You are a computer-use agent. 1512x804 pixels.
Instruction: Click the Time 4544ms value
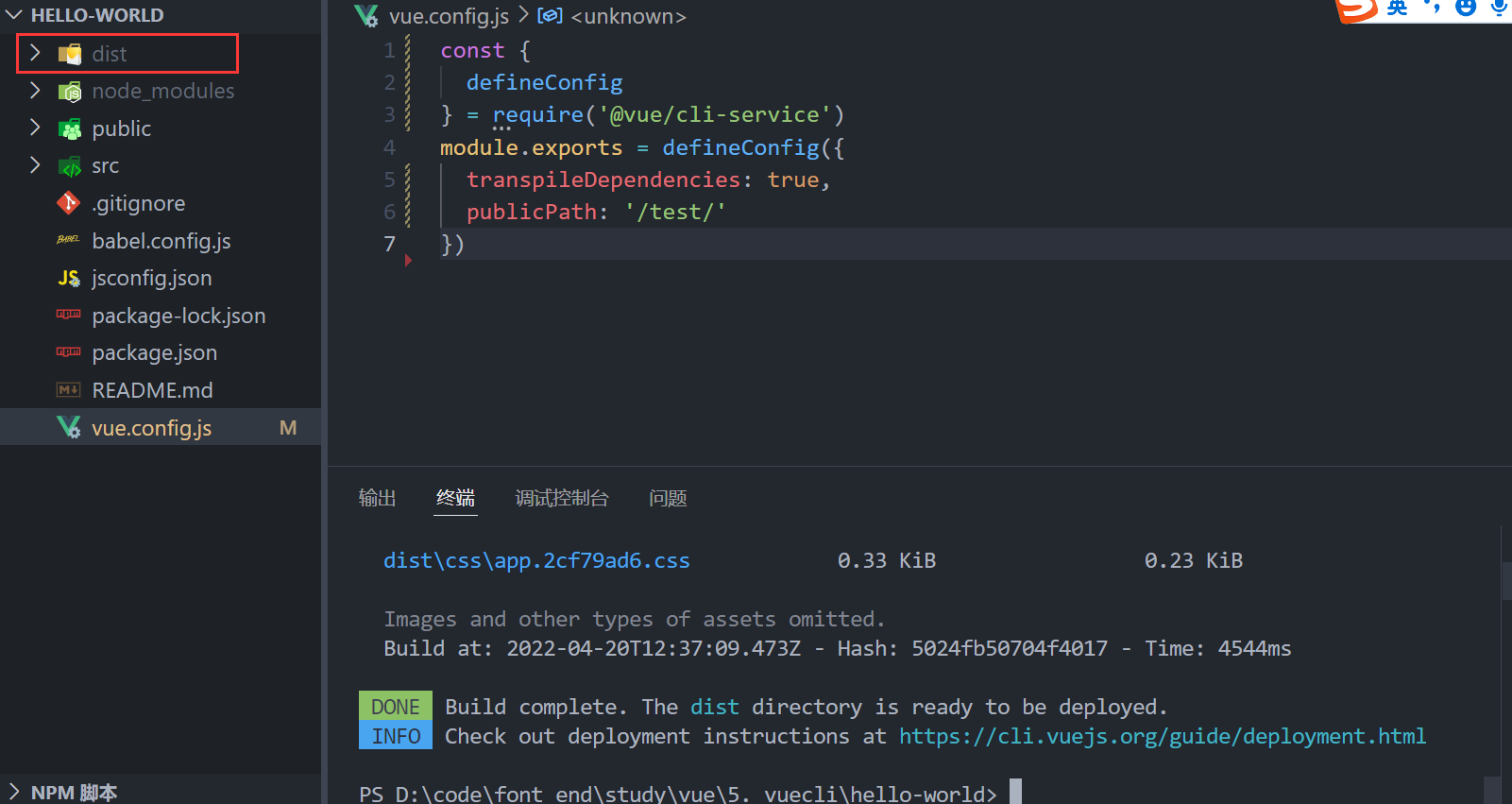(x=1255, y=648)
